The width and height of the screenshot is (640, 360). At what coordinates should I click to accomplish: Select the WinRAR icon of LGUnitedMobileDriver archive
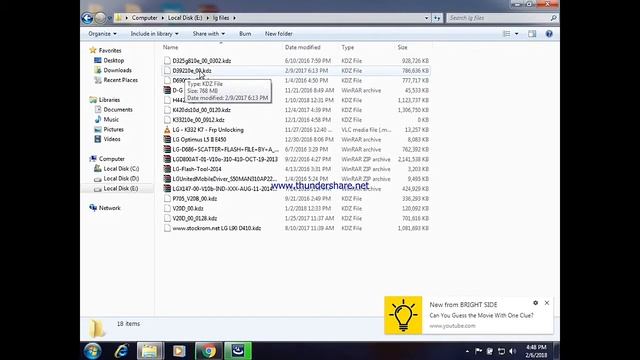pyautogui.click(x=167, y=179)
